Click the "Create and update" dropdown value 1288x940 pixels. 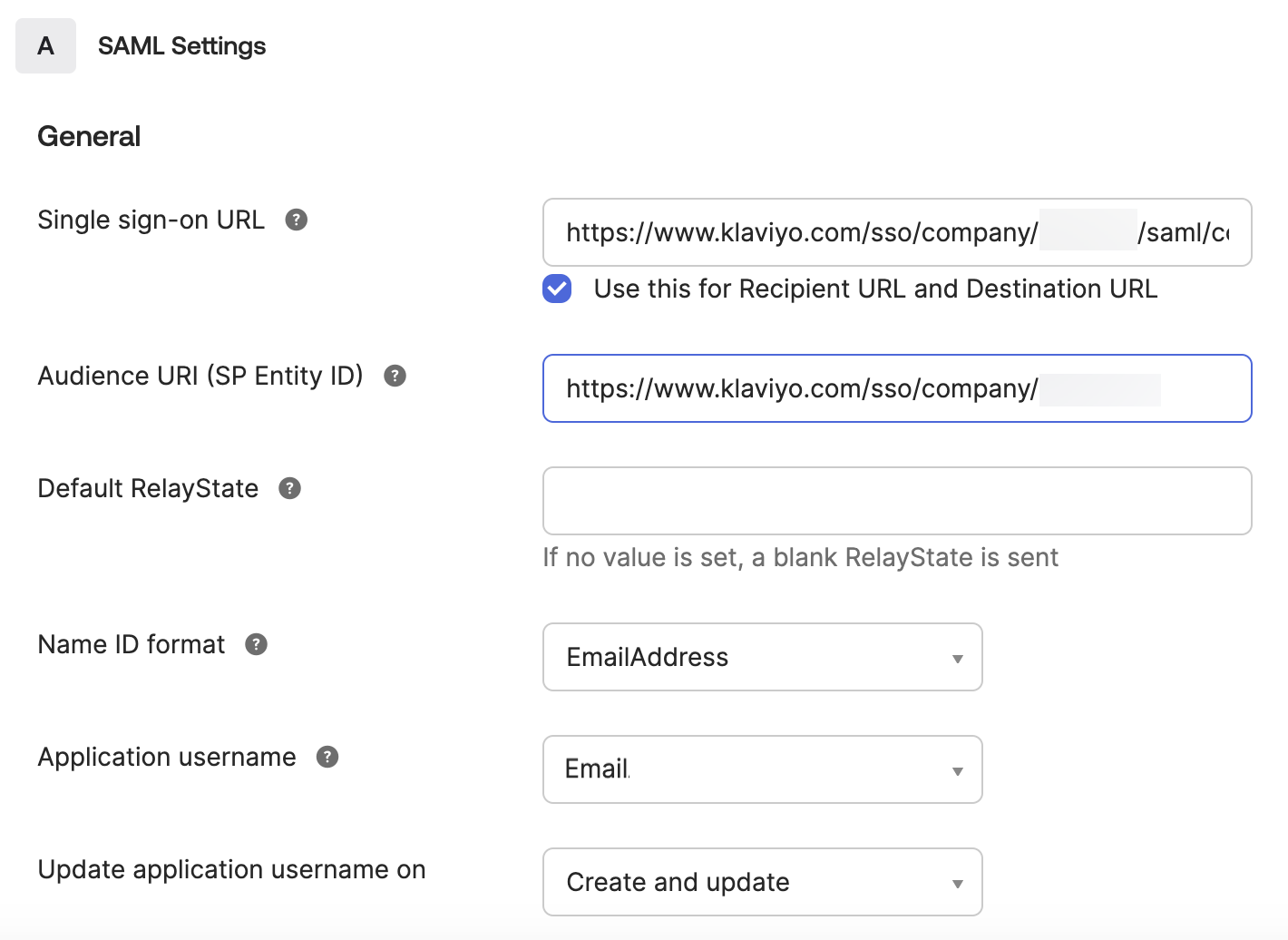click(x=677, y=881)
